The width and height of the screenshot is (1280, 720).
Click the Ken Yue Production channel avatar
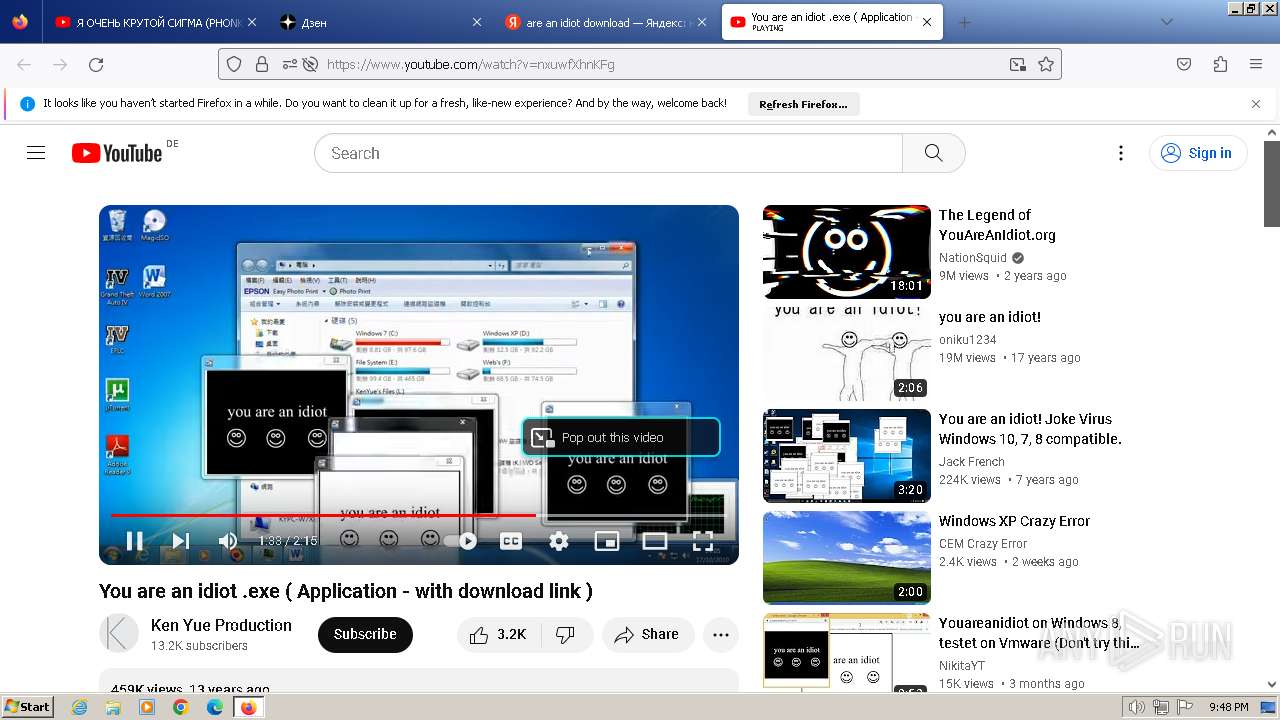(x=119, y=634)
